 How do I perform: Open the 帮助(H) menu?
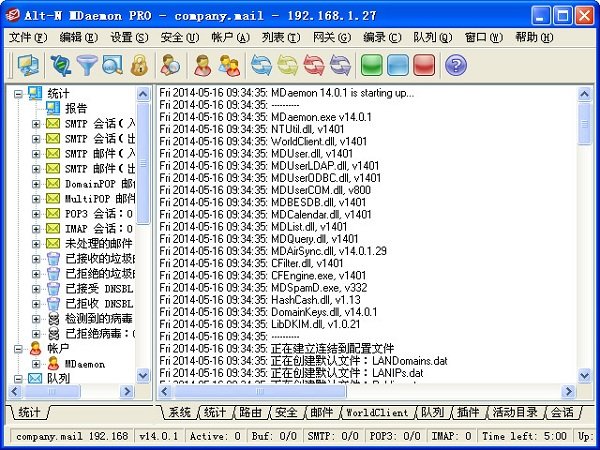point(534,38)
